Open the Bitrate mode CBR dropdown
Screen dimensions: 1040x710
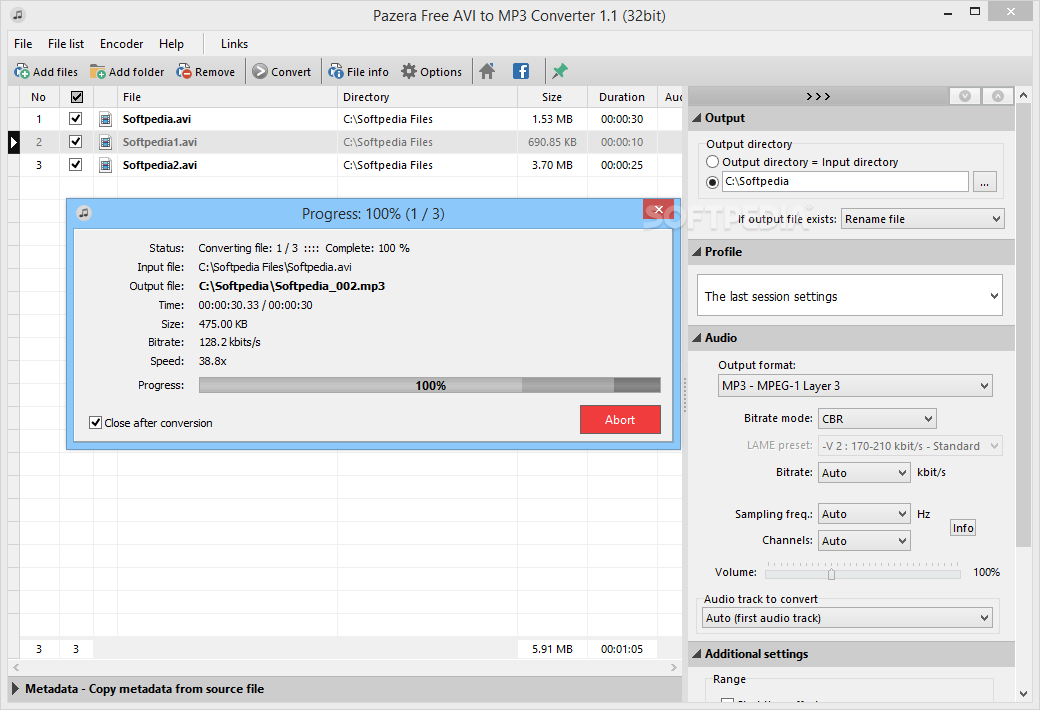pyautogui.click(x=877, y=419)
